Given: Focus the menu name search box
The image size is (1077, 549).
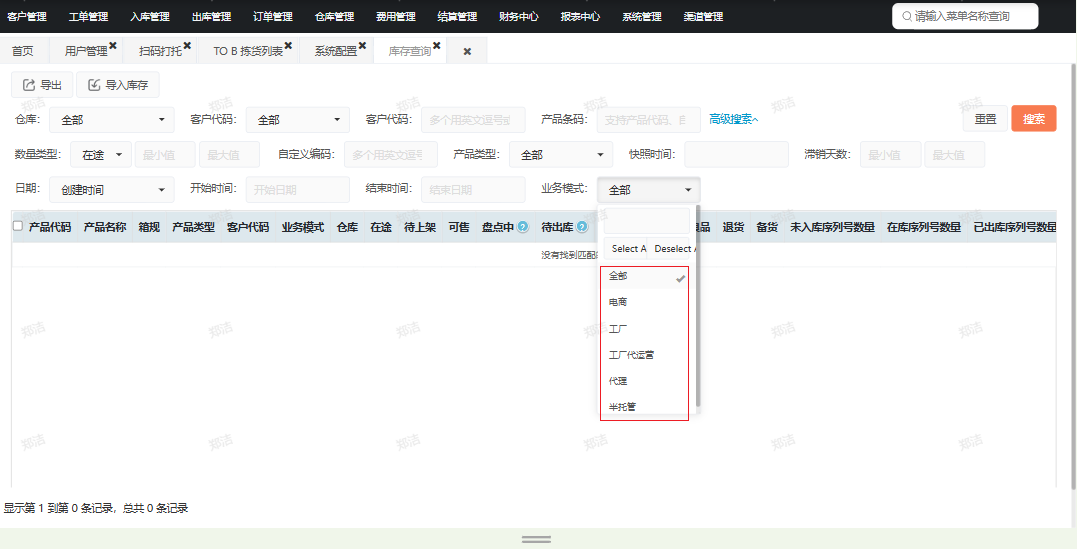Looking at the screenshot, I should pos(965,16).
